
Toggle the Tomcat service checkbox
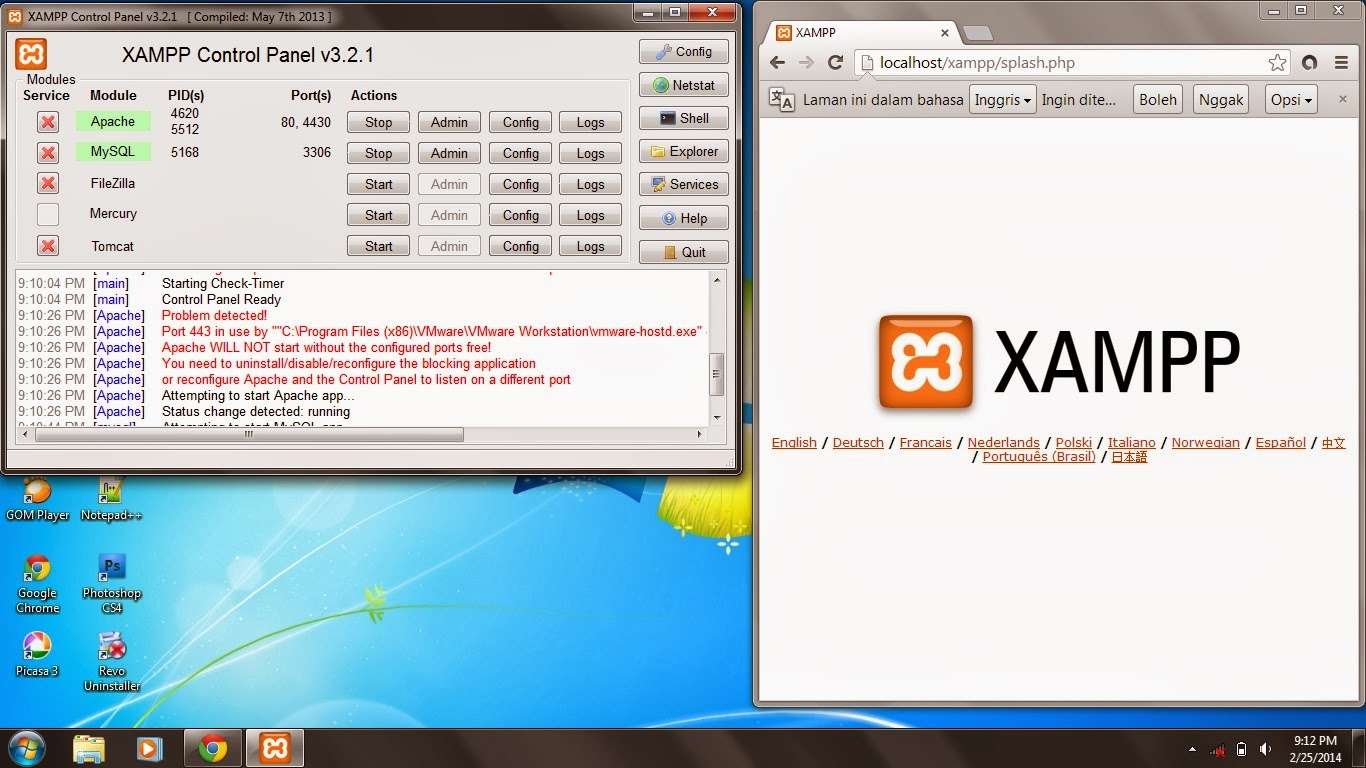tap(48, 245)
